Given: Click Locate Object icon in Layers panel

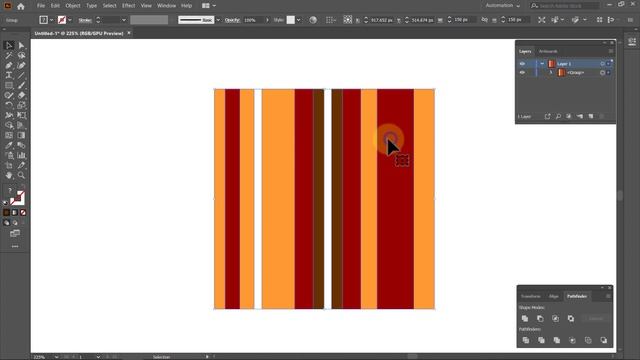Looking at the screenshot, I should [558, 116].
